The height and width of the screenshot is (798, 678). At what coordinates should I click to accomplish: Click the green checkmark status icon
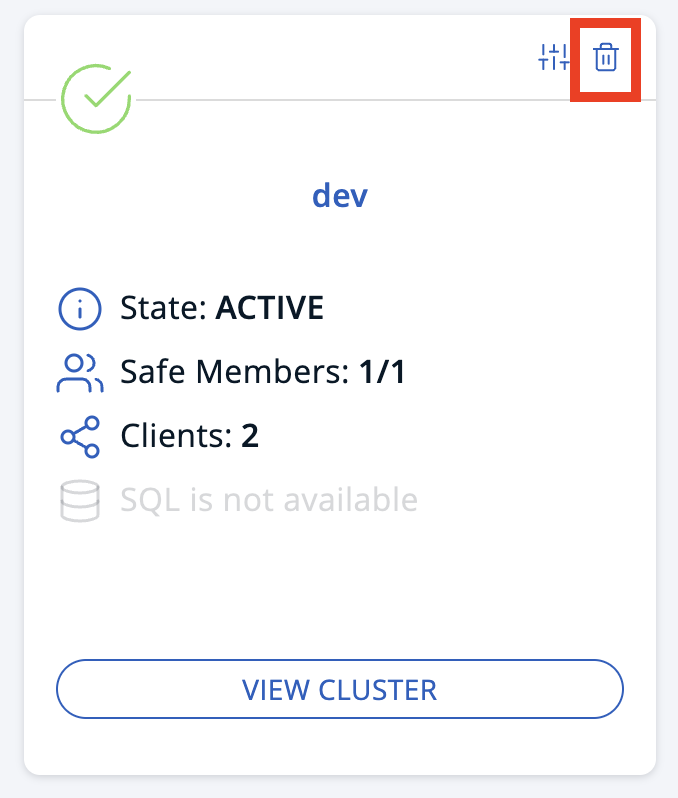(96, 100)
